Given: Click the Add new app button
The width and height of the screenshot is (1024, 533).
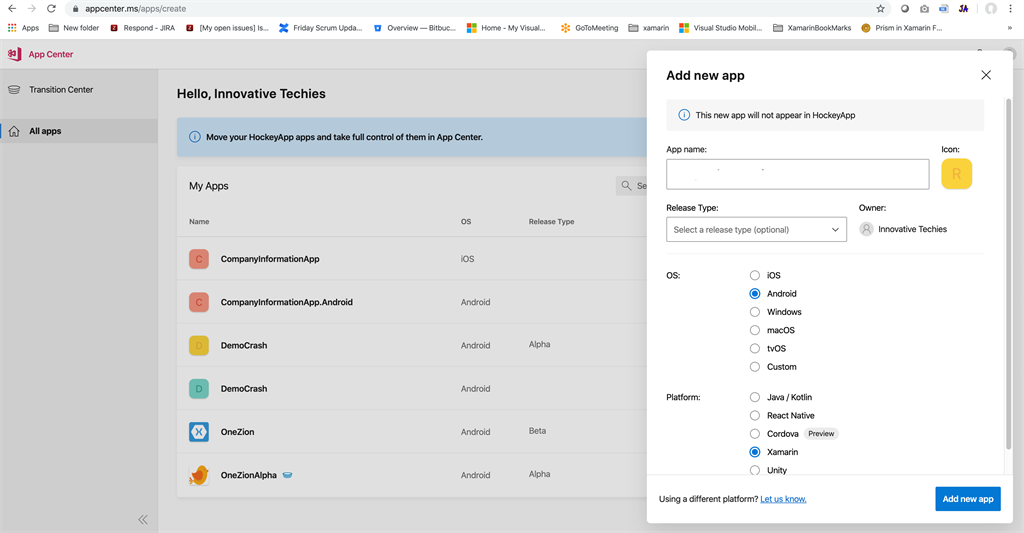Looking at the screenshot, I should tap(967, 499).
